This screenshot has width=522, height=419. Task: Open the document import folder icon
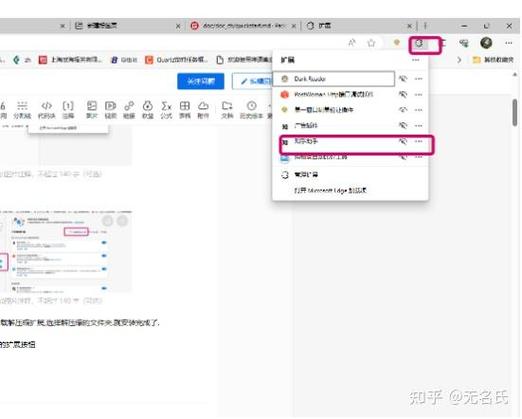click(227, 110)
